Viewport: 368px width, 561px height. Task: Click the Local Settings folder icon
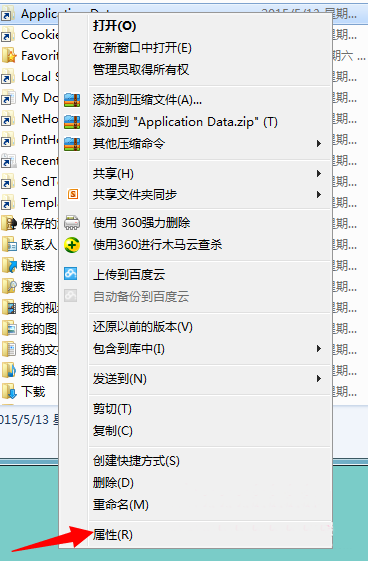8,77
